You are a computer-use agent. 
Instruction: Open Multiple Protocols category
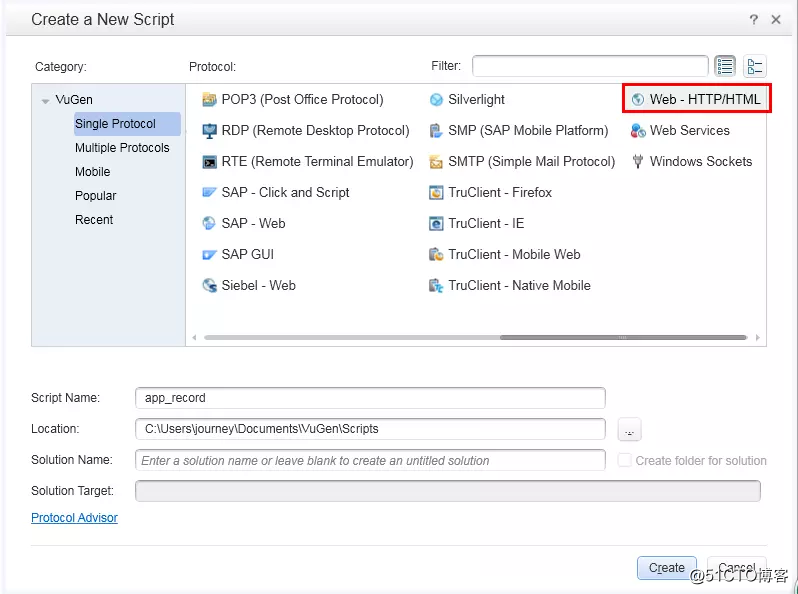tap(122, 148)
